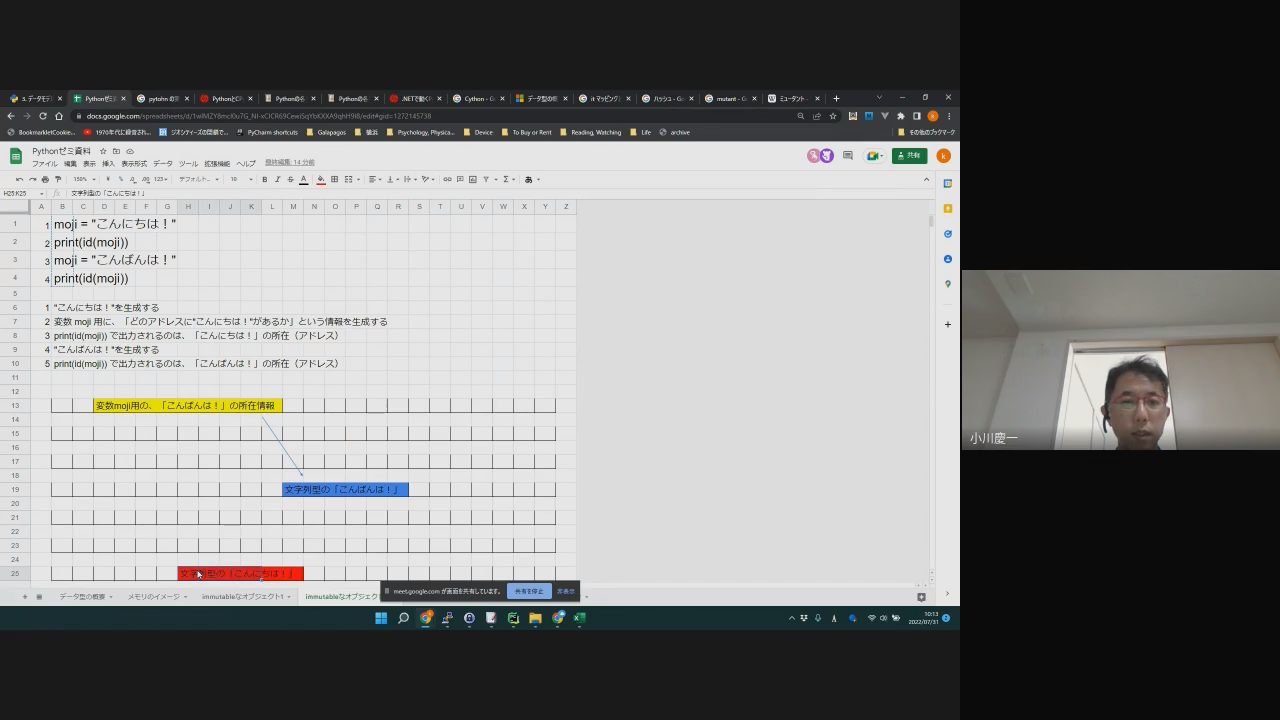Screen dimensions: 1280x720
Task: Expand the font family dropdown
Action: tap(198, 180)
